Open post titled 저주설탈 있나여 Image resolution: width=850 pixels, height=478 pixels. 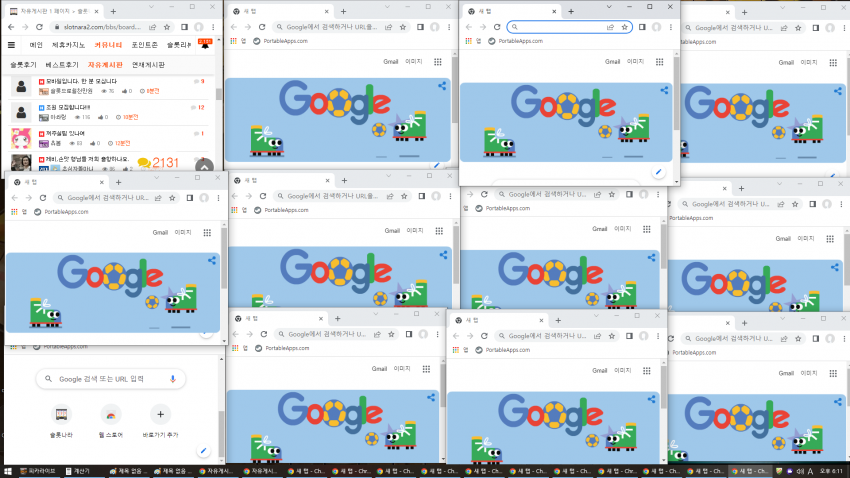pyautogui.click(x=65, y=133)
